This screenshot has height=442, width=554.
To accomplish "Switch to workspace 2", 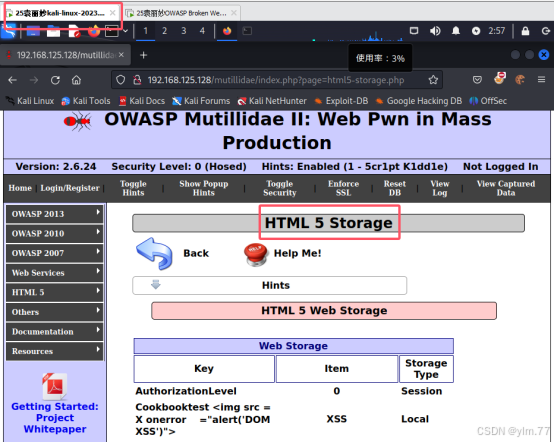I will pos(164,31).
